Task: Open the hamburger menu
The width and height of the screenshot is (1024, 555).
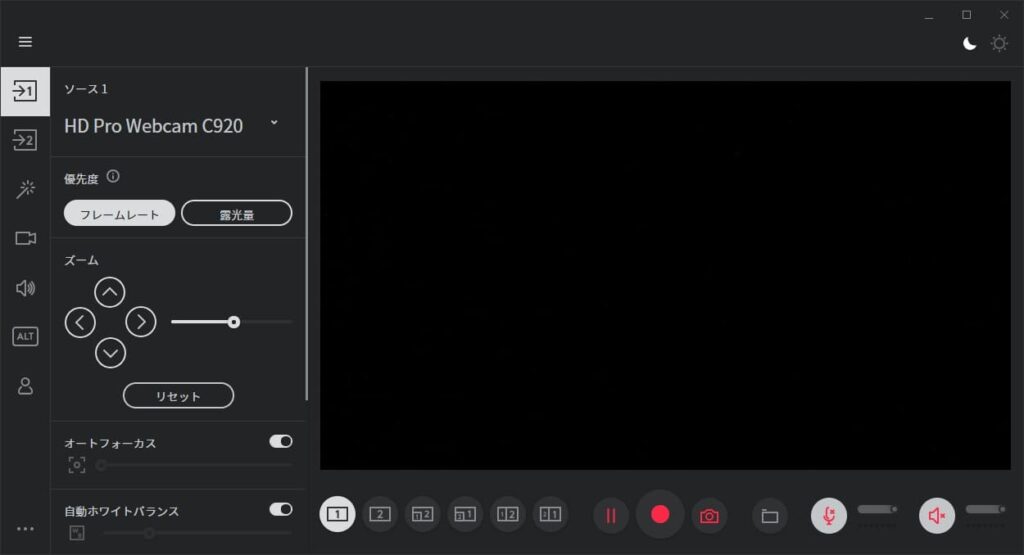Action: [x=25, y=42]
